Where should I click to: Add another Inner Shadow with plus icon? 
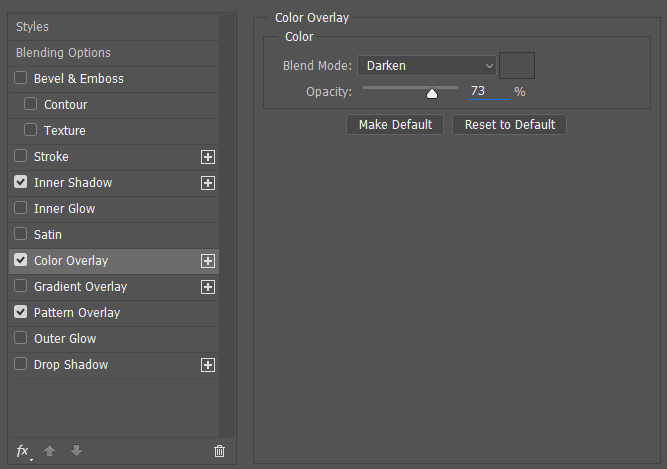[x=208, y=183]
